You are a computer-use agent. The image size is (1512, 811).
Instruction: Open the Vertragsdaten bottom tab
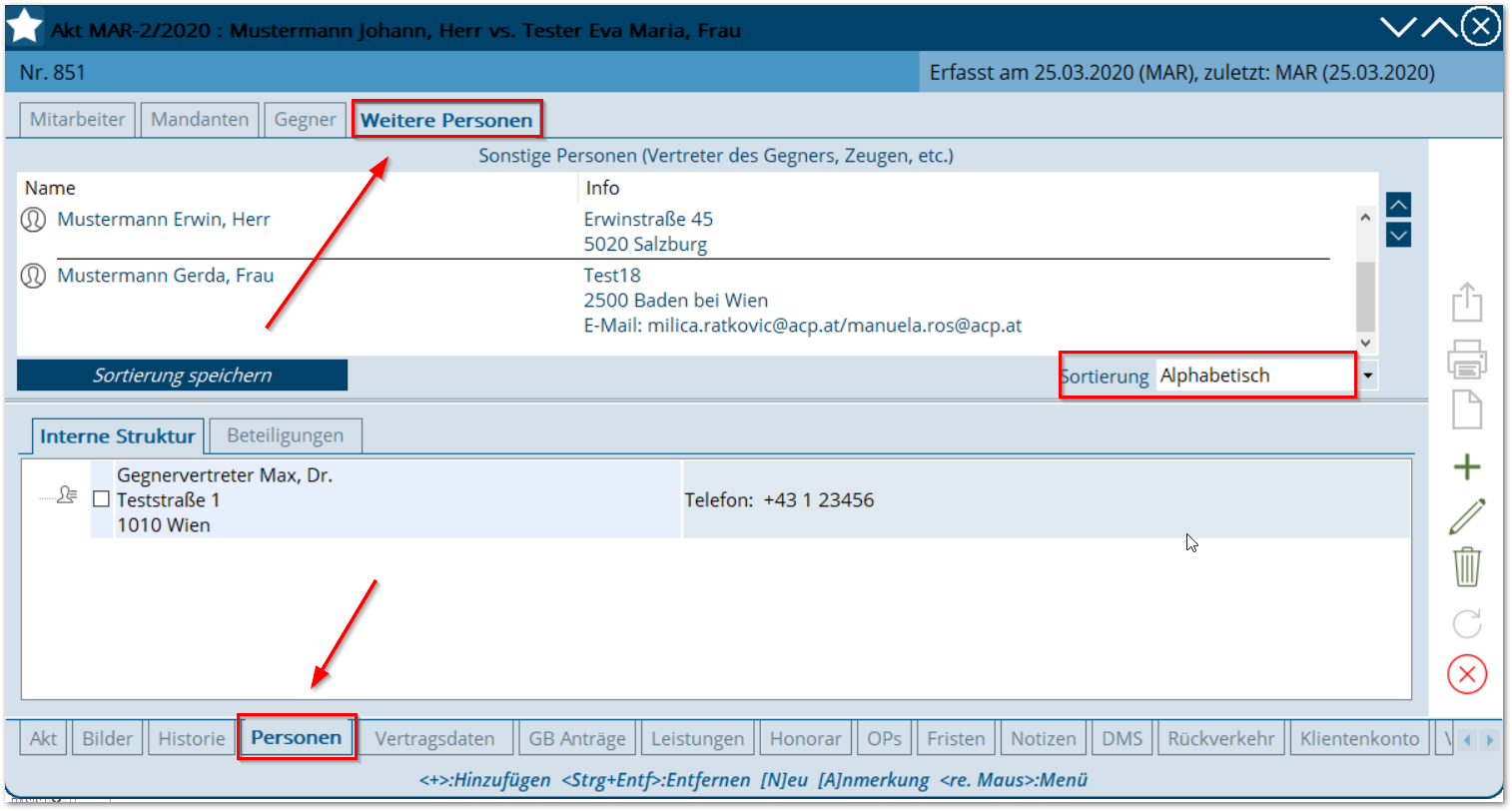434,739
